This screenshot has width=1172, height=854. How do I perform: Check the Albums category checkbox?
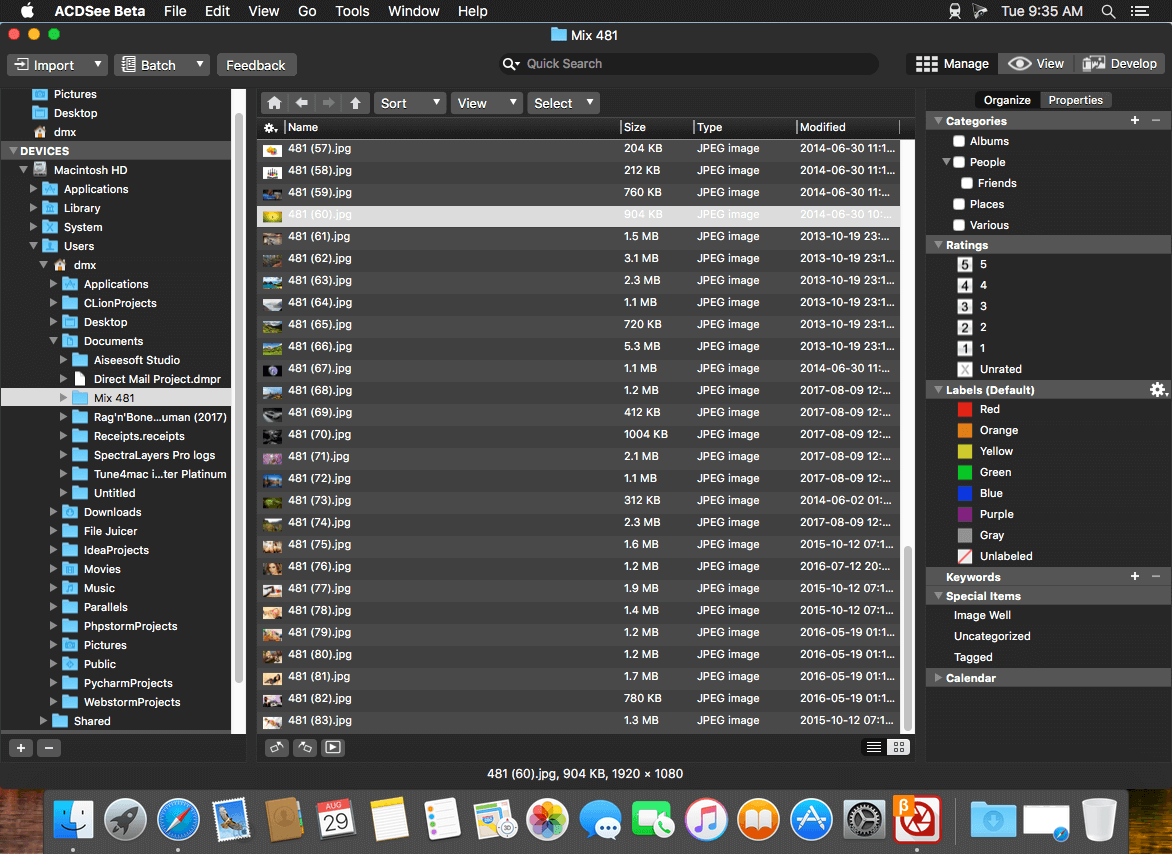click(x=959, y=141)
